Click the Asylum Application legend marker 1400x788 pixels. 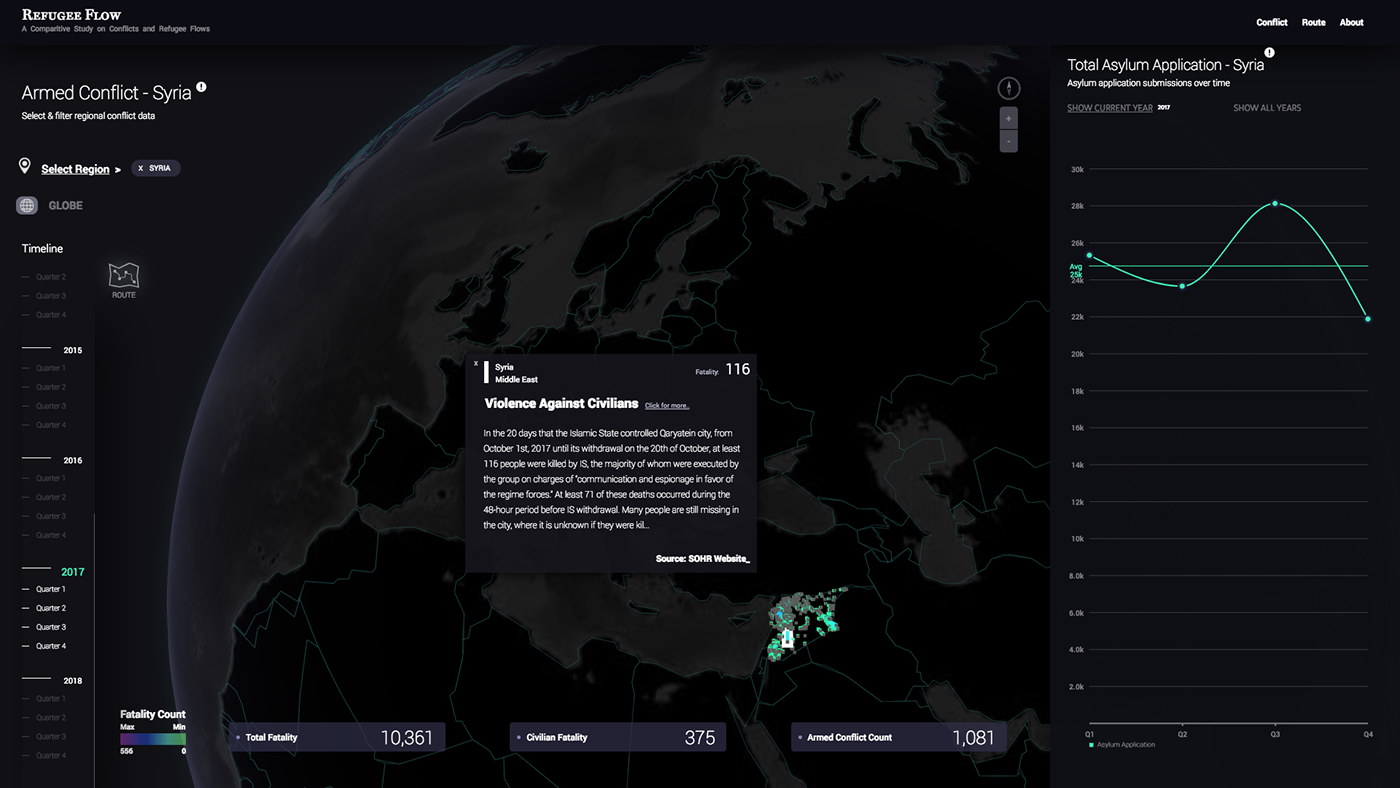(x=1091, y=745)
